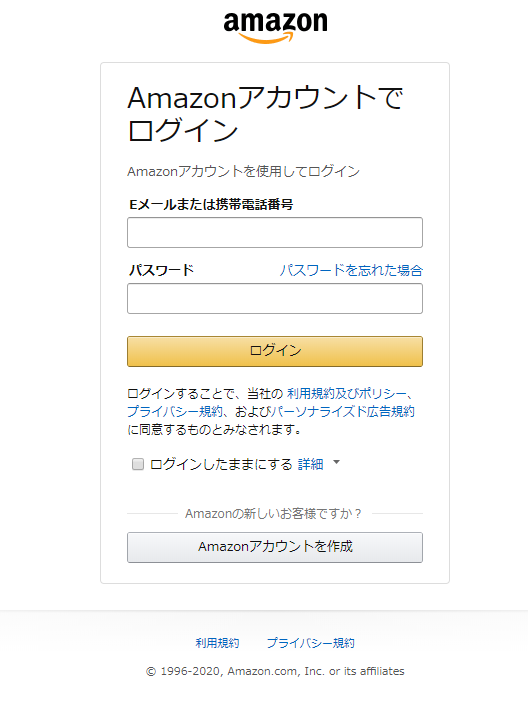Open the パーソナライズド広告規約 link
This screenshot has width=528, height=703.
[x=343, y=411]
